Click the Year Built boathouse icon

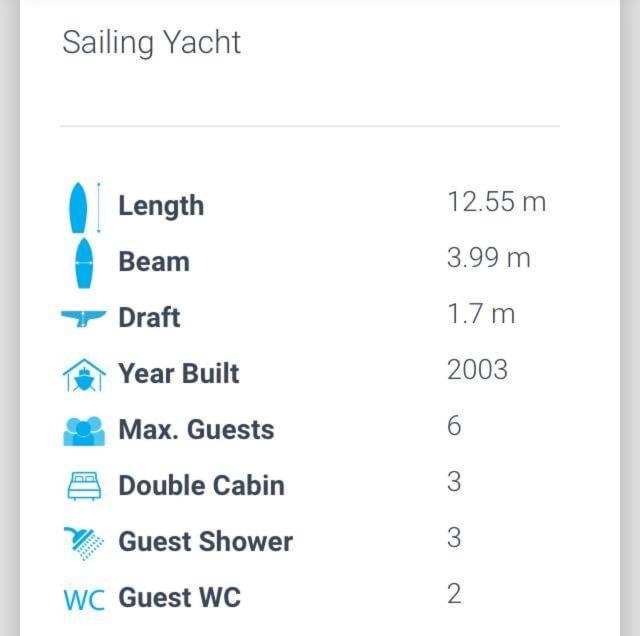click(x=84, y=375)
